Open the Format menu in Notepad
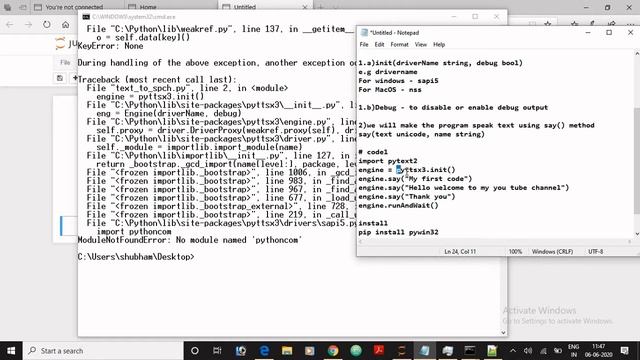This screenshot has height=360, width=640. 399,44
